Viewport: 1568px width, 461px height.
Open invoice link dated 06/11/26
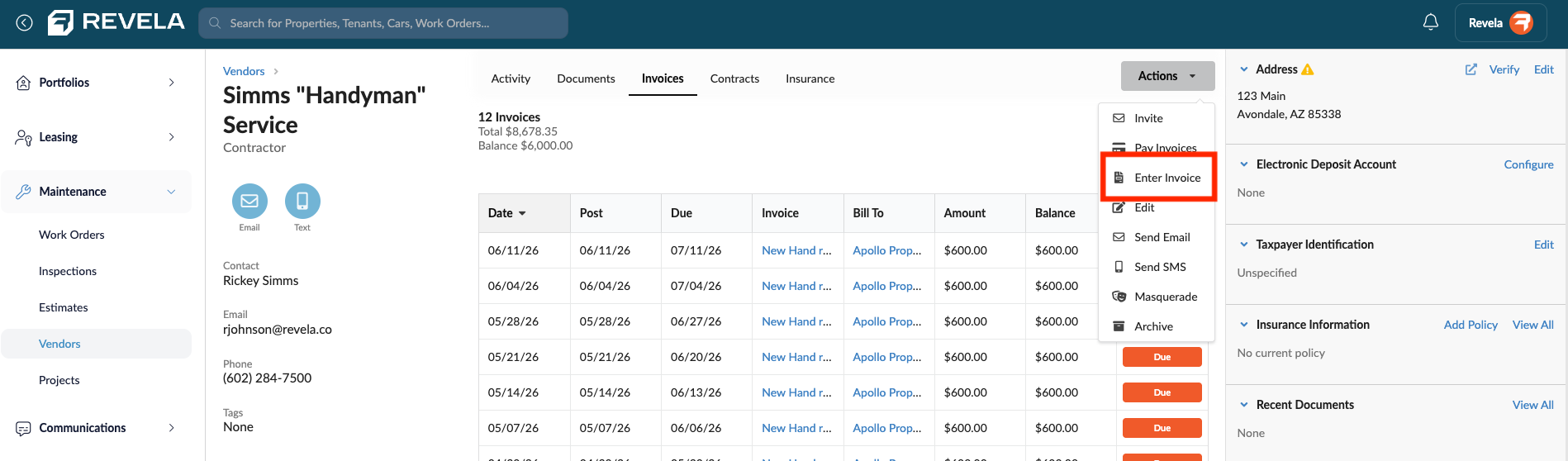pyautogui.click(x=796, y=250)
